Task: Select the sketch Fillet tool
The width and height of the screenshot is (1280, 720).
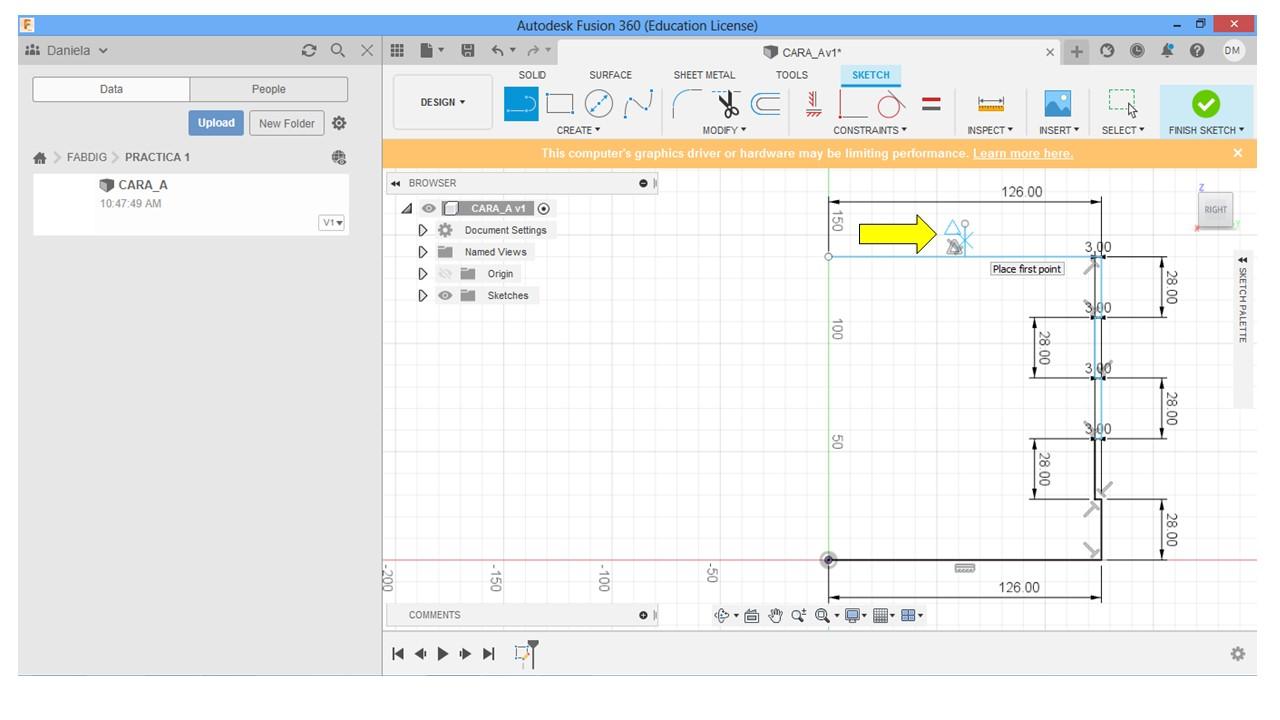Action: point(687,103)
